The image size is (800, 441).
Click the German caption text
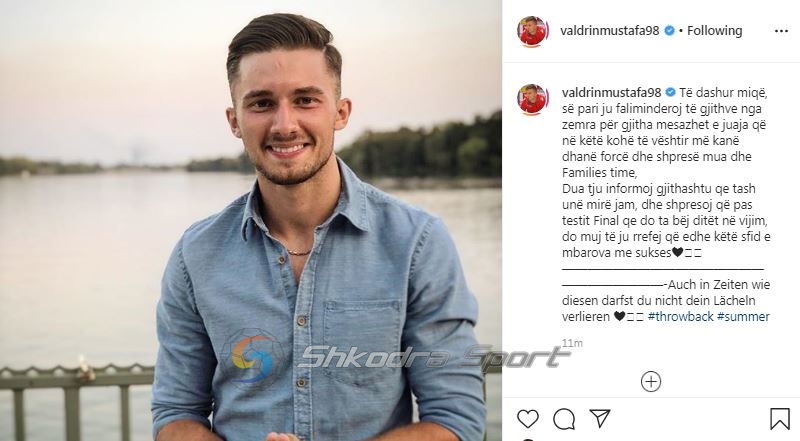[x=666, y=300]
